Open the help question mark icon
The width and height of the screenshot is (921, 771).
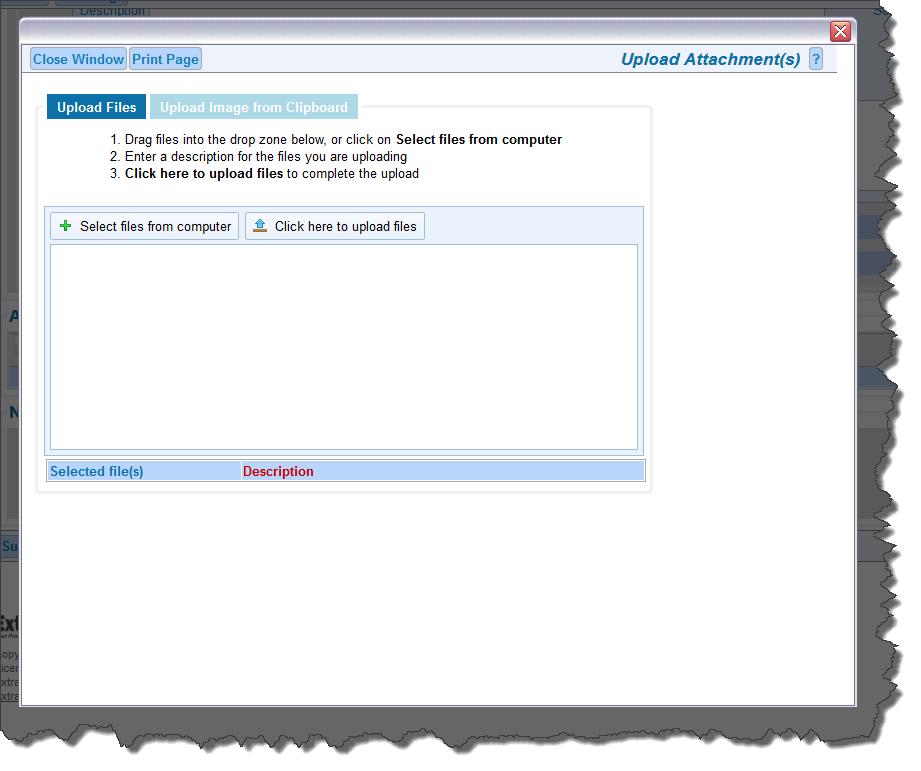pyautogui.click(x=815, y=59)
